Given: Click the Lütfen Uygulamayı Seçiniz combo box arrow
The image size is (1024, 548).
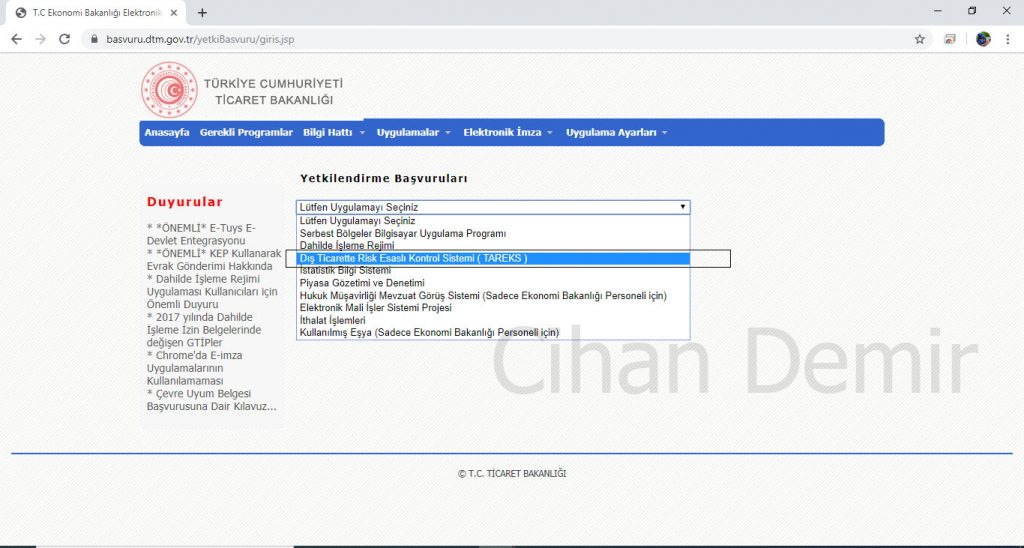Looking at the screenshot, I should pyautogui.click(x=682, y=207).
